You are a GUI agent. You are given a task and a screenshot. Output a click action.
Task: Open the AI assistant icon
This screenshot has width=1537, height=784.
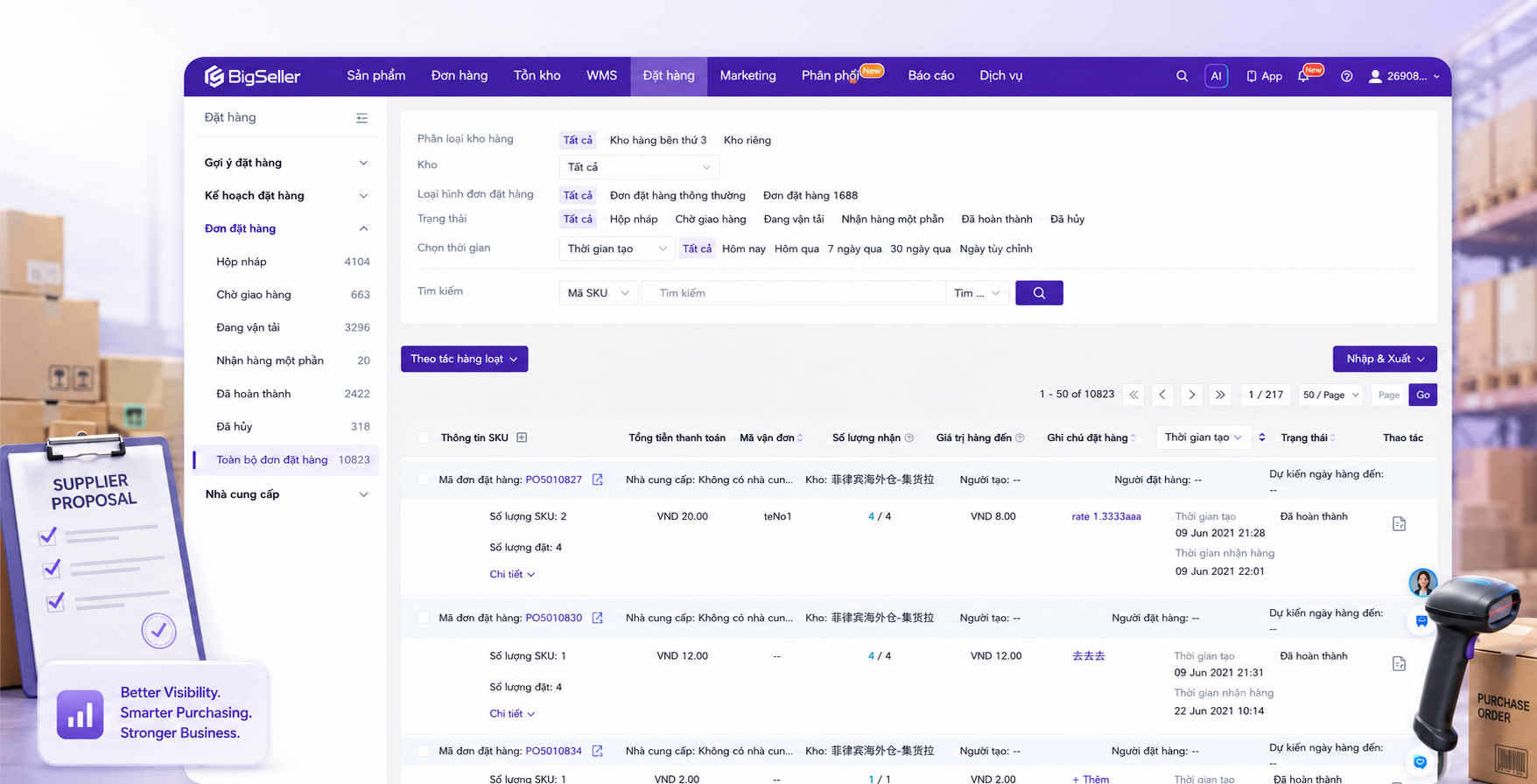1216,76
